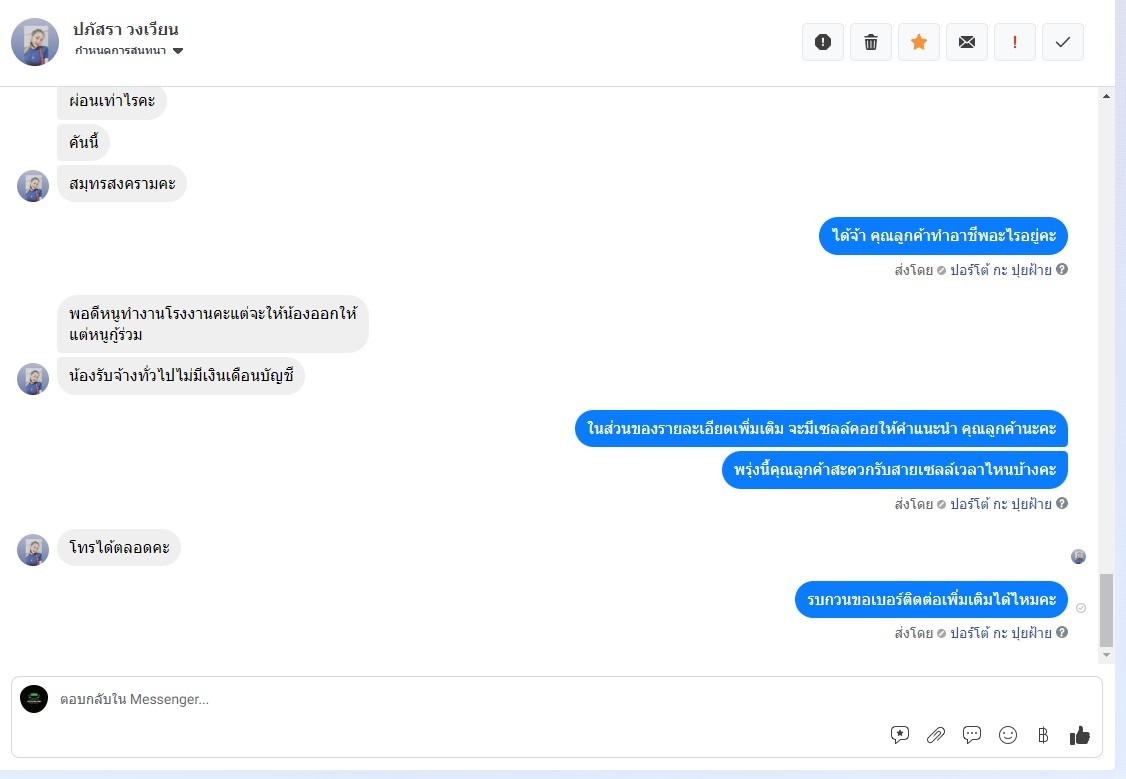Mark conversation as spam with exclamation circle icon
The width and height of the screenshot is (1126, 779).
pyautogui.click(x=823, y=42)
